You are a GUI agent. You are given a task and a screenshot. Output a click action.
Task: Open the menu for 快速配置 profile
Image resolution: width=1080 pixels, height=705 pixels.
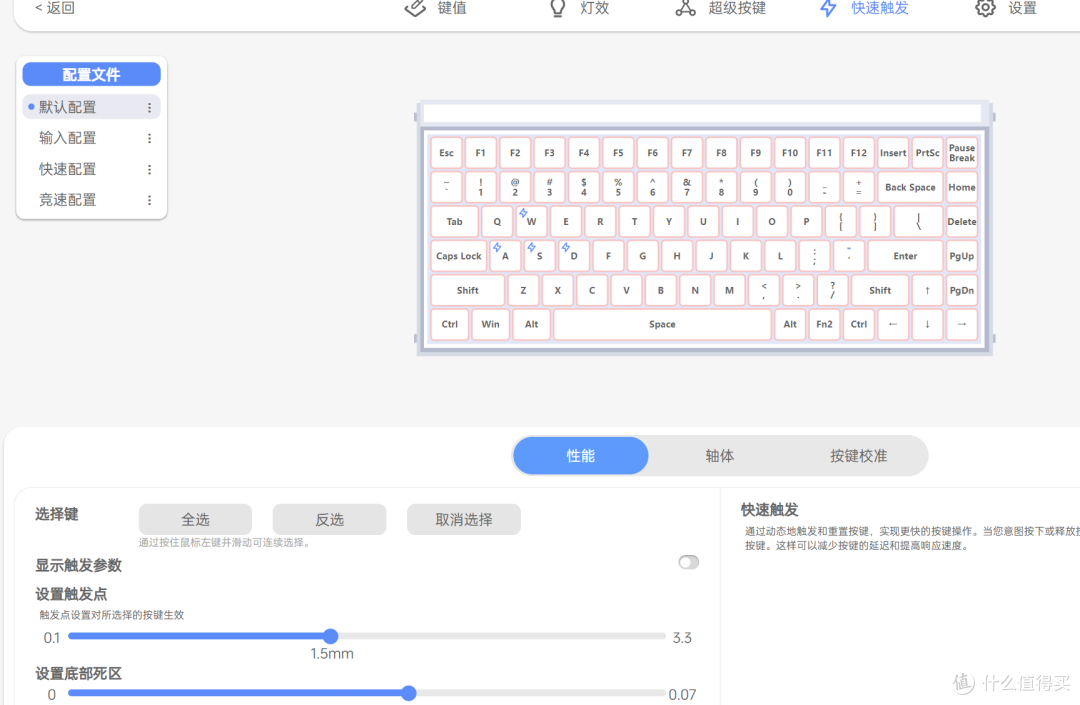149,168
